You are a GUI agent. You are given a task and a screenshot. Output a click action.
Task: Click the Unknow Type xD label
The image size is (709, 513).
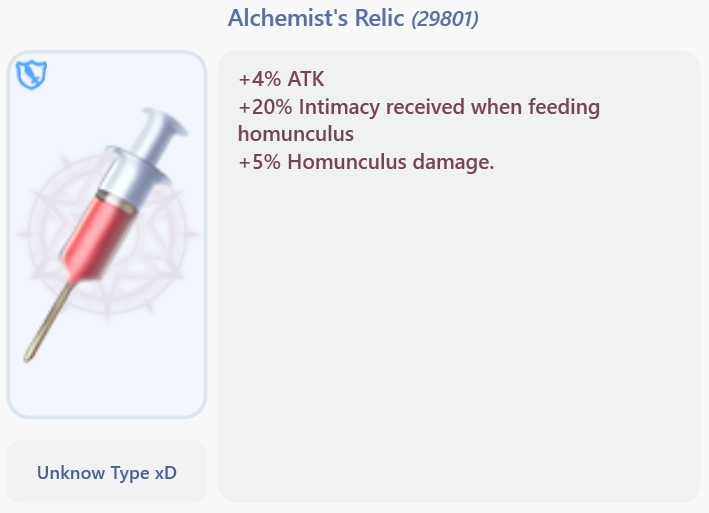click(x=106, y=472)
